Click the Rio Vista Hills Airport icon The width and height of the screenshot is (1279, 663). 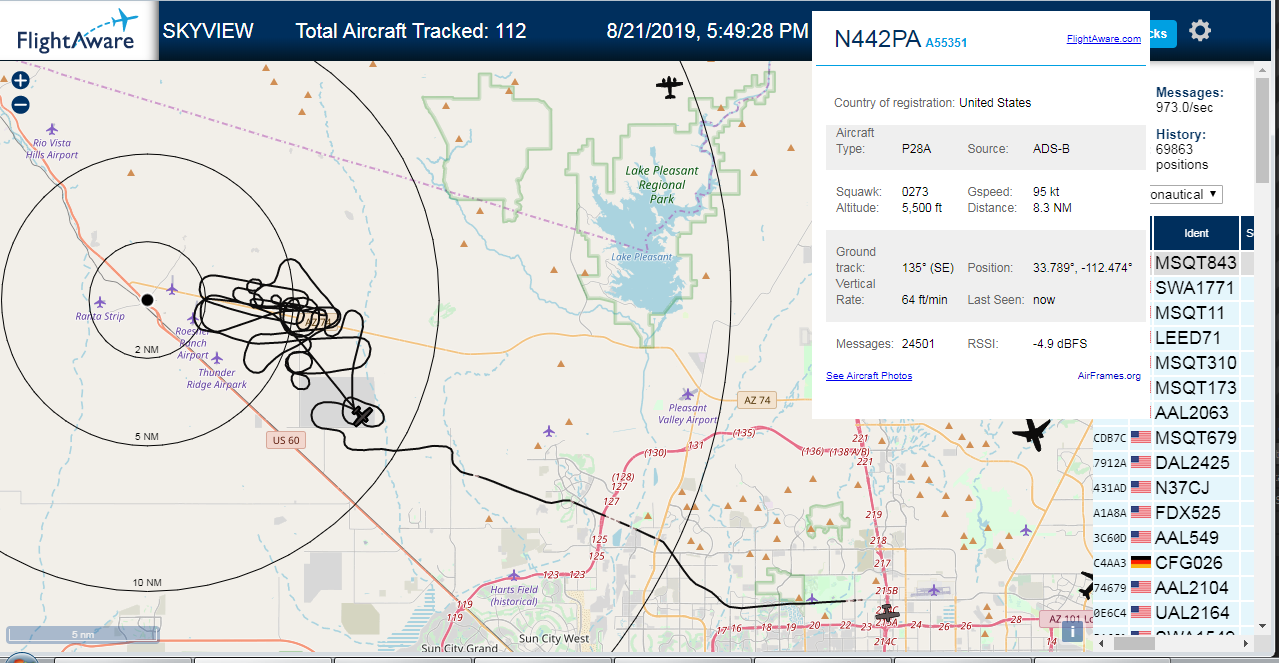(52, 129)
